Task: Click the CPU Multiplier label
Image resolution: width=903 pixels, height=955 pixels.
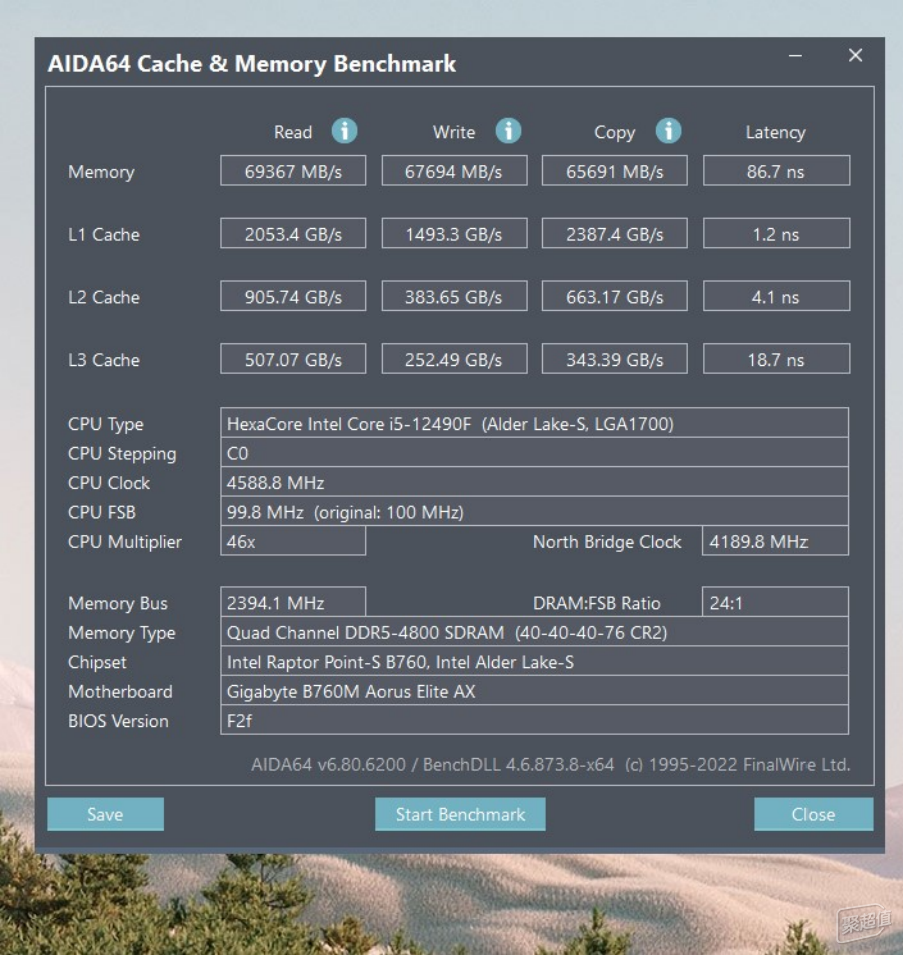Action: coord(125,542)
